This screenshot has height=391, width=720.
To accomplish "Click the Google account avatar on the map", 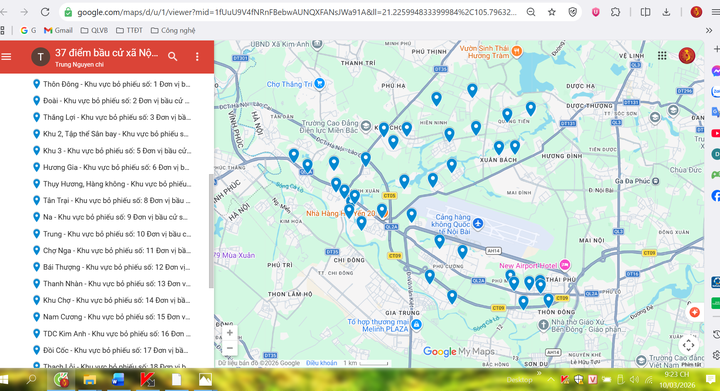I will 687,56.
